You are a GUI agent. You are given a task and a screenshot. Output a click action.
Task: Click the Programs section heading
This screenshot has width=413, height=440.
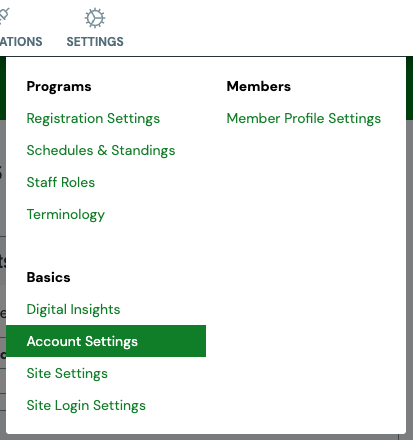[59, 87]
